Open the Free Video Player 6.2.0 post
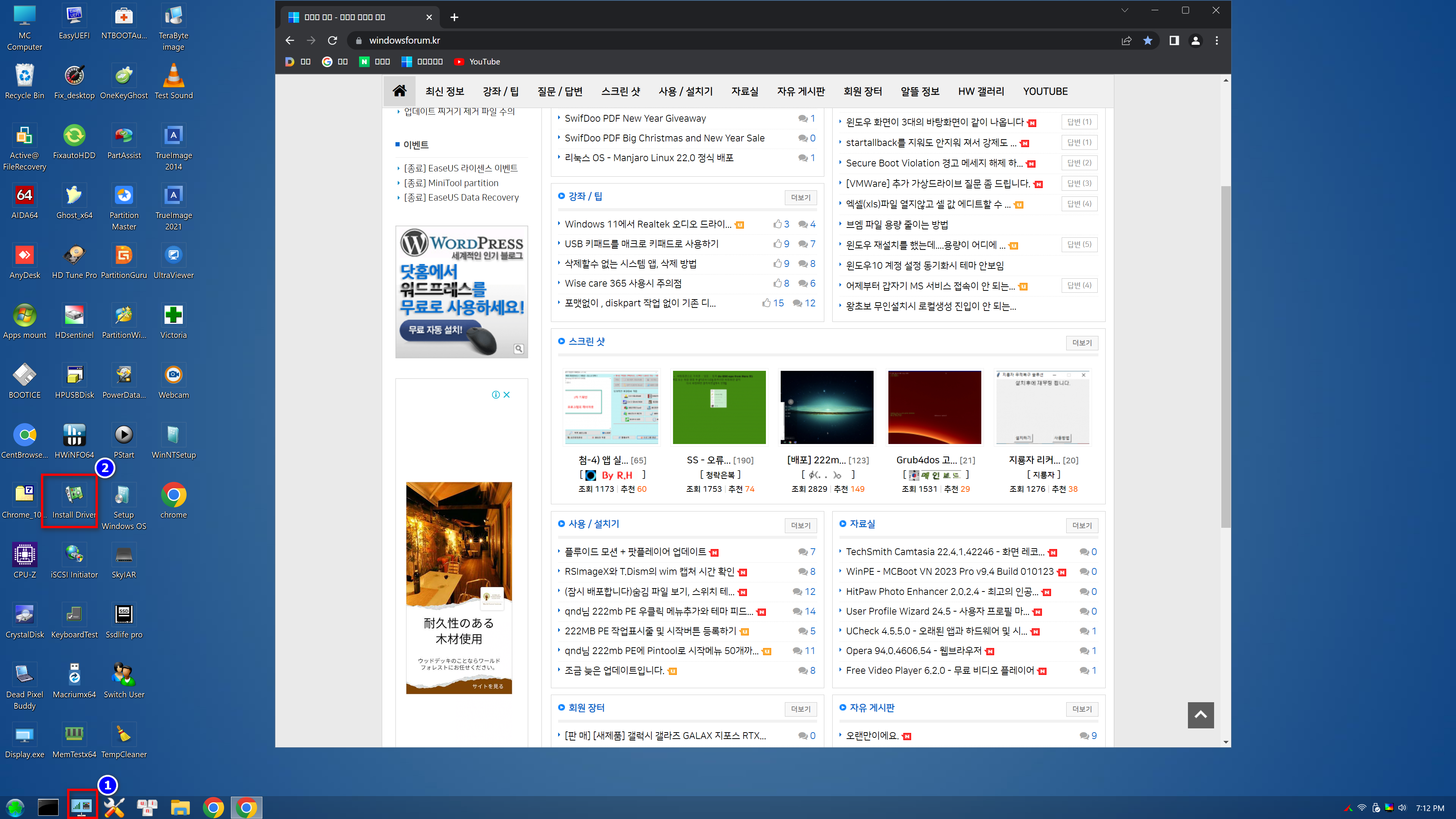Image resolution: width=1456 pixels, height=819 pixels. pos(940,670)
